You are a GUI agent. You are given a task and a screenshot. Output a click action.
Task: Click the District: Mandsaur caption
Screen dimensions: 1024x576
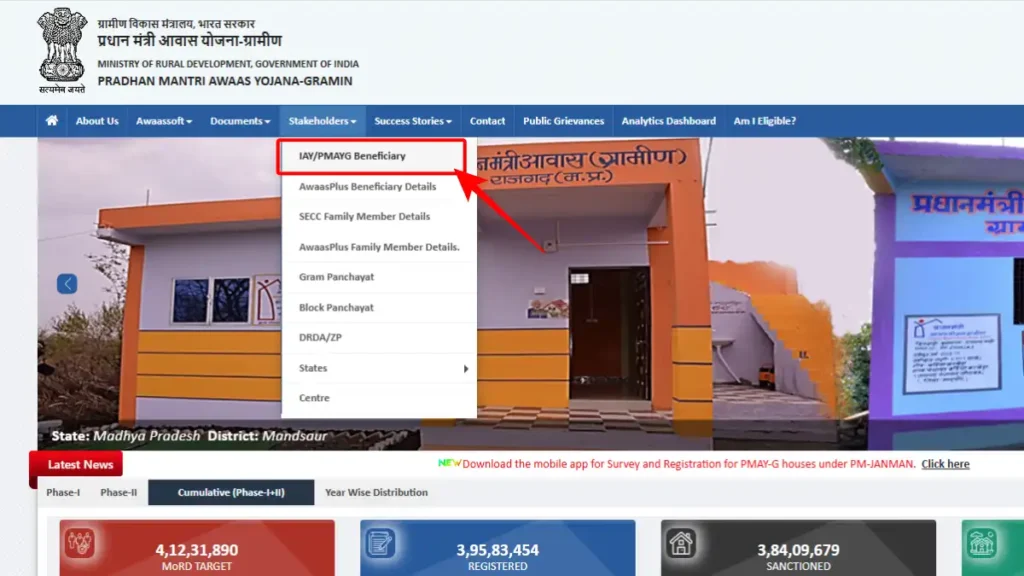(267, 436)
